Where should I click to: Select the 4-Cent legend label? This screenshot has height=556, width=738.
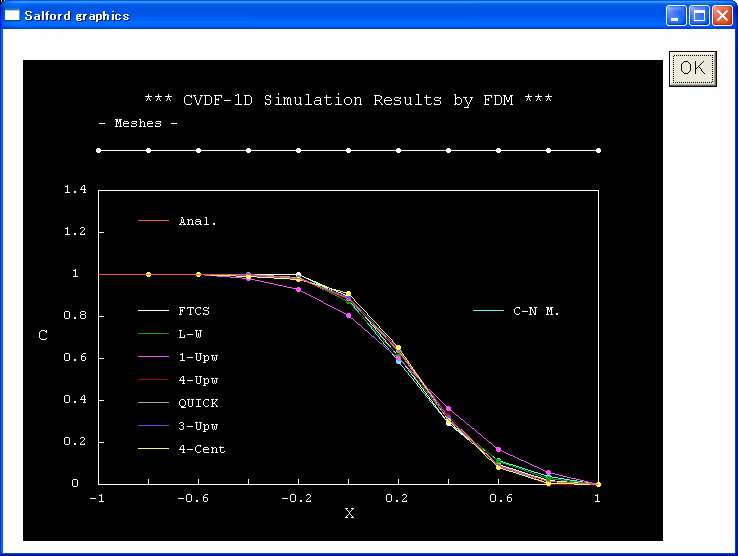201,449
